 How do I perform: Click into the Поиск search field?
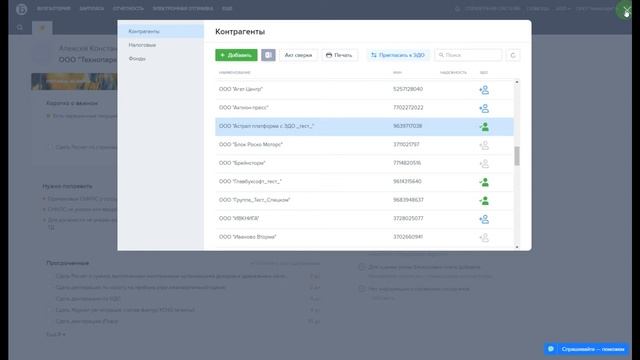click(x=468, y=55)
